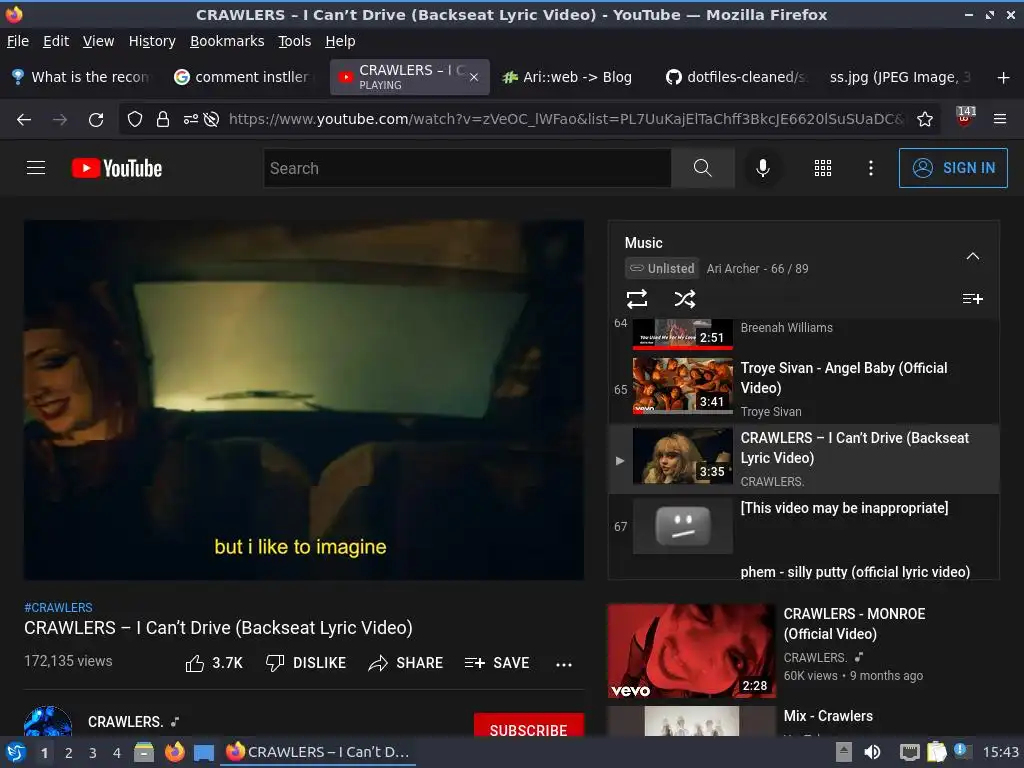The width and height of the screenshot is (1024, 768).
Task: Go back to the previous page
Action: (24, 120)
